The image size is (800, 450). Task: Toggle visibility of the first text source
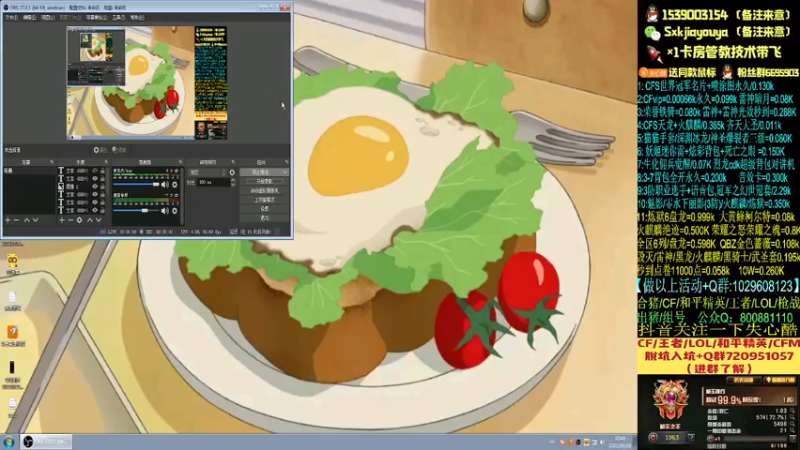pos(94,171)
